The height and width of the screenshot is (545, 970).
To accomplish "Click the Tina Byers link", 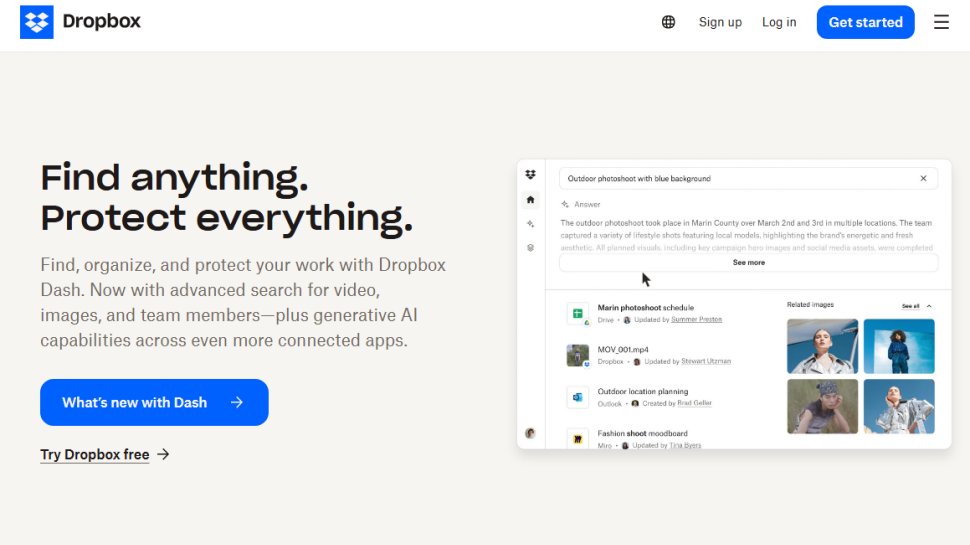I will (685, 445).
